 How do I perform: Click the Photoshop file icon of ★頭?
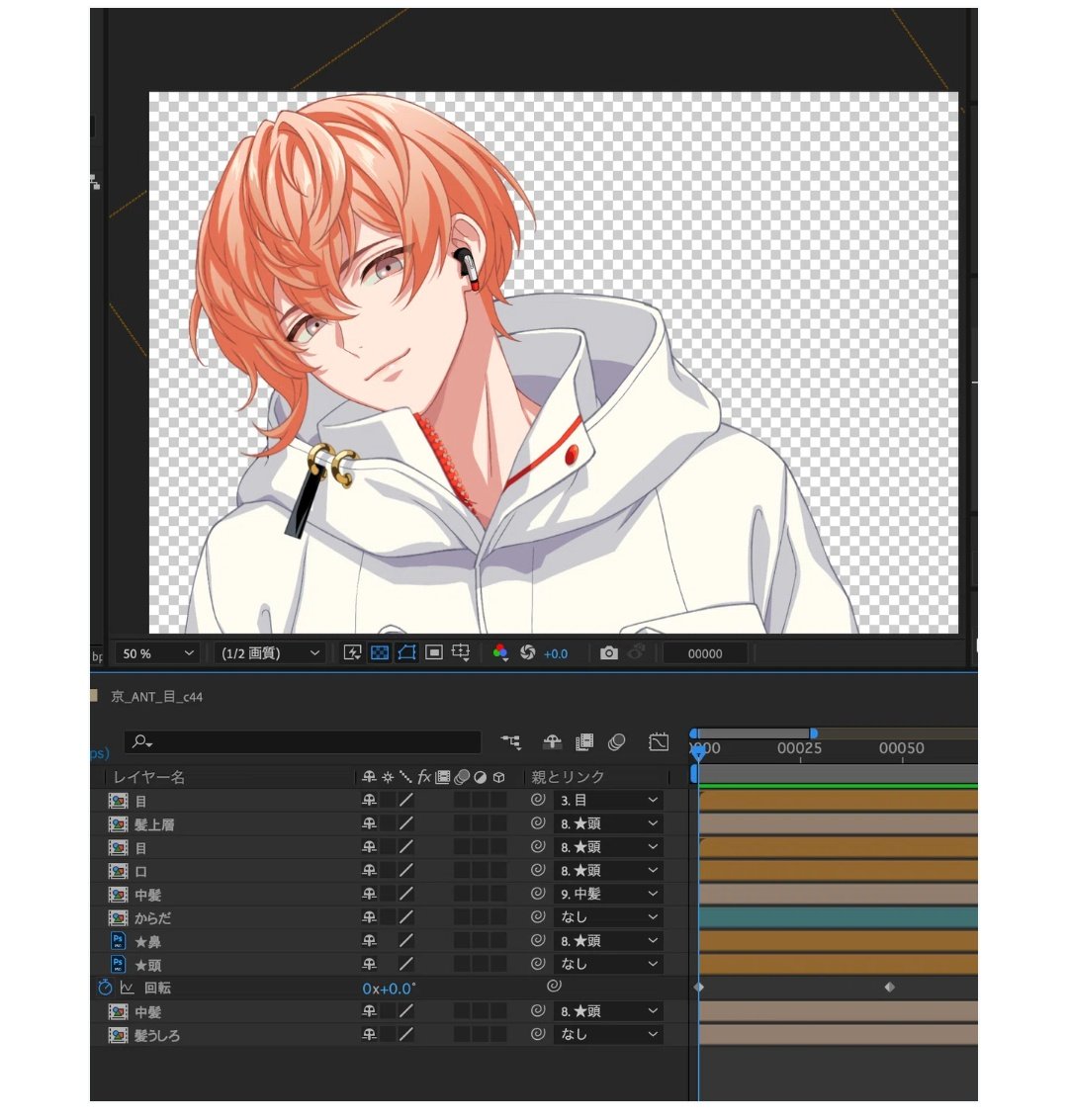[118, 964]
